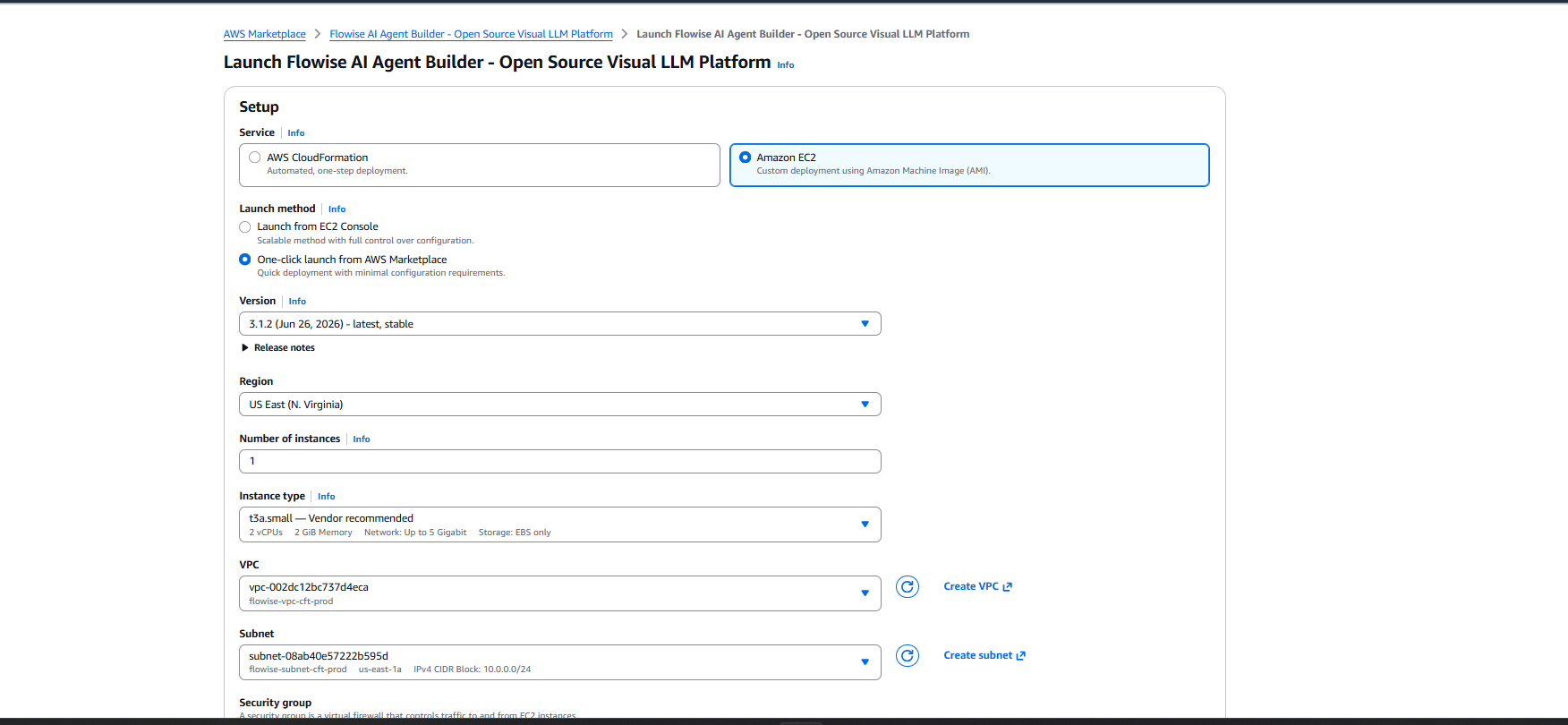Expand Release notes section

pyautogui.click(x=277, y=348)
